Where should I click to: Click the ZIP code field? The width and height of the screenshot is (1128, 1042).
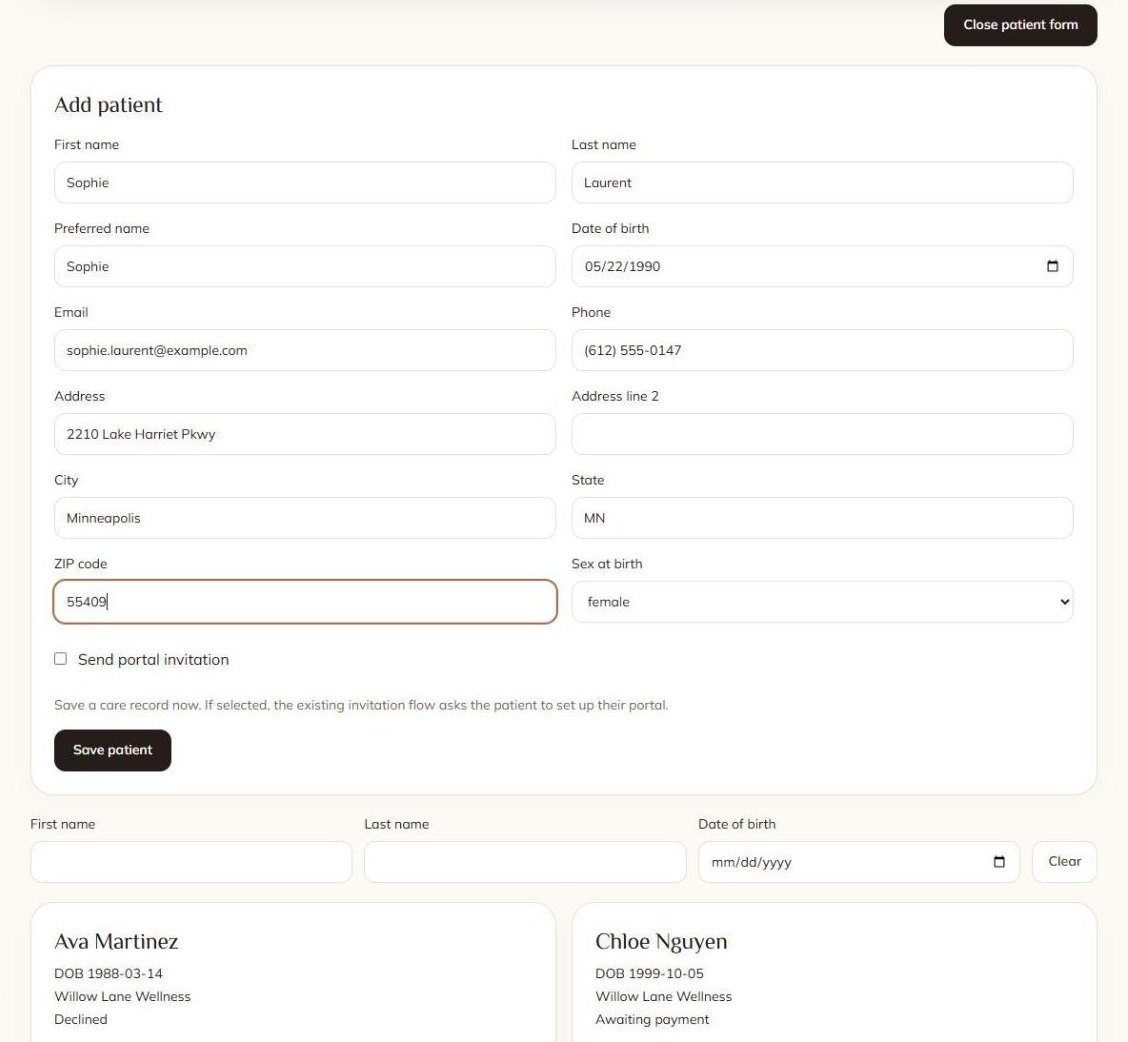[304, 602]
